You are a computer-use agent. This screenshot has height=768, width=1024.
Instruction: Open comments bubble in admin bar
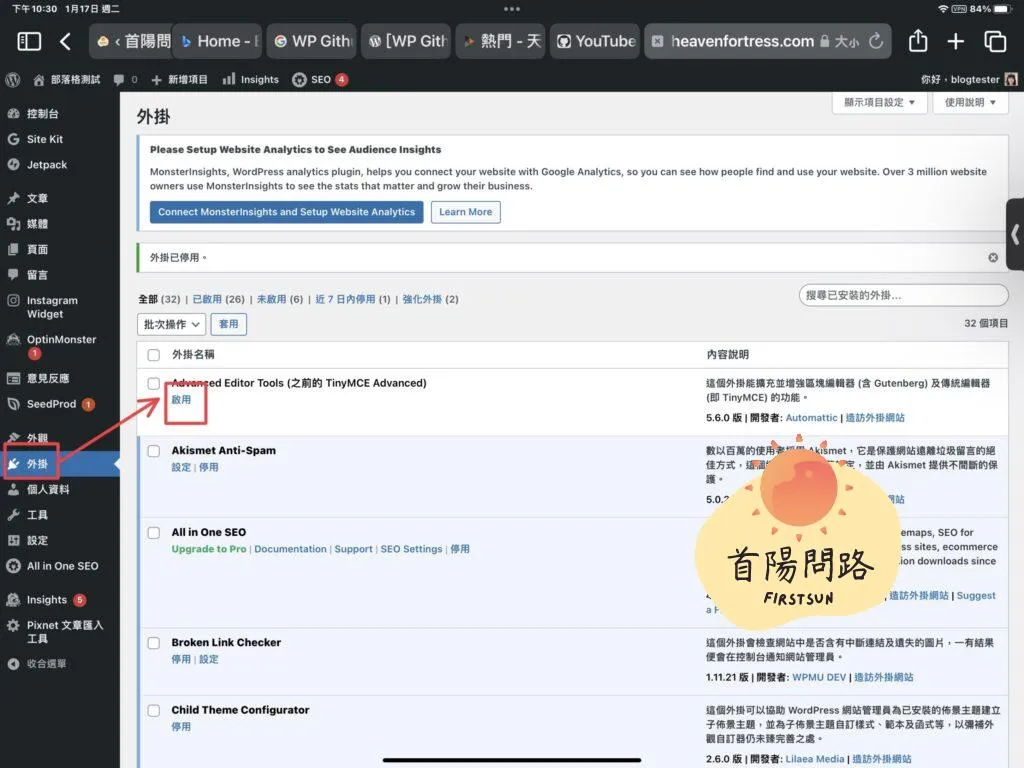tap(120, 79)
